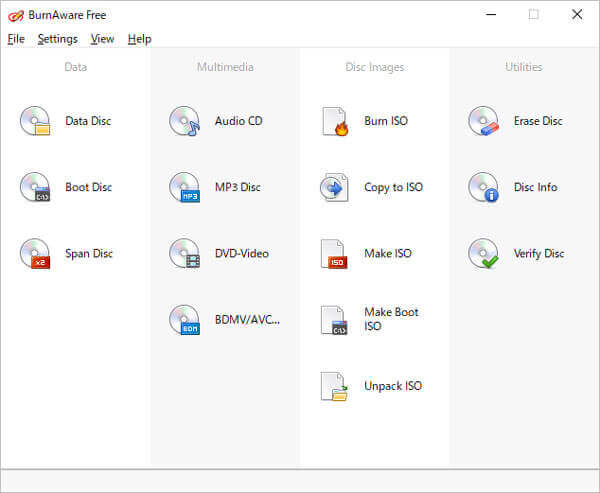Select the Span Disc icon
Viewport: 600px width, 493px height.
coord(35,254)
